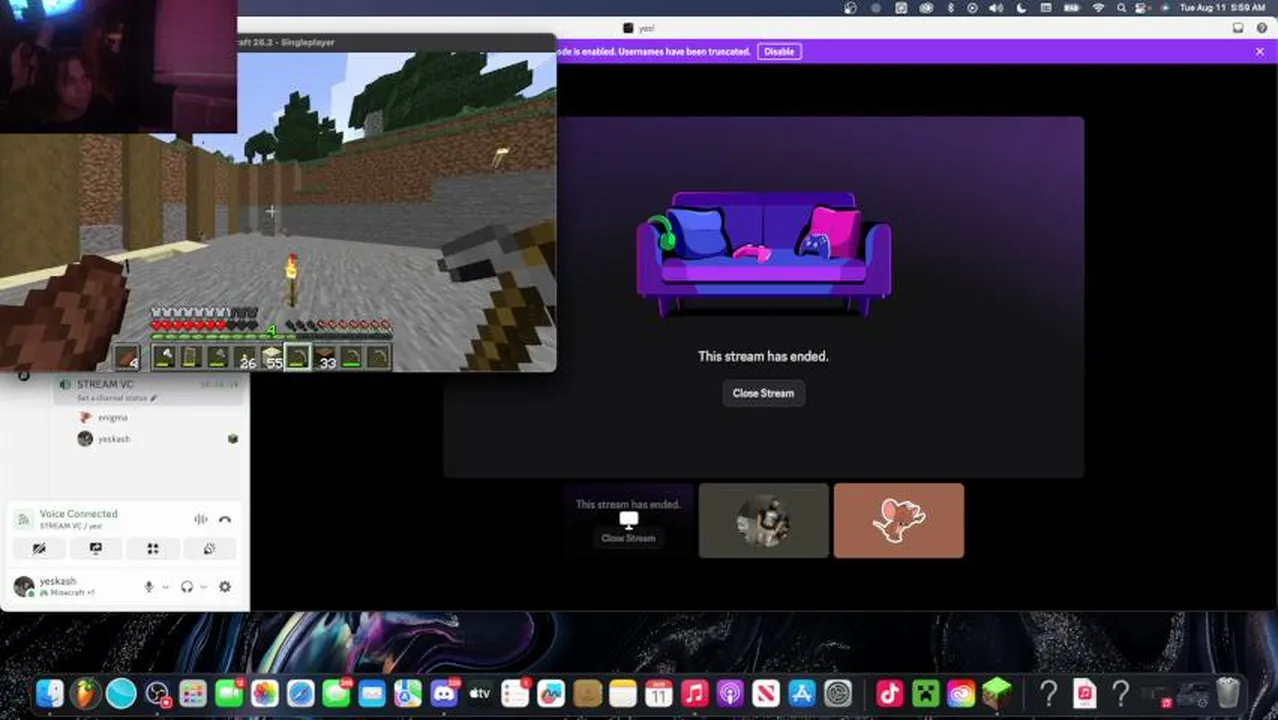Expand headphone output options arrow
This screenshot has height=720, width=1278.
pyautogui.click(x=203, y=587)
